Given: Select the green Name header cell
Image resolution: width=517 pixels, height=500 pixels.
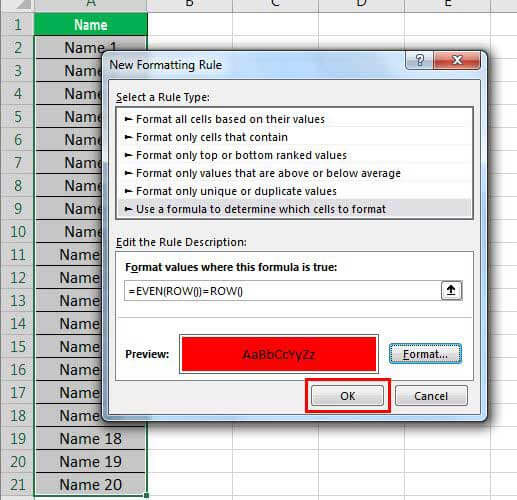Looking at the screenshot, I should [91, 25].
